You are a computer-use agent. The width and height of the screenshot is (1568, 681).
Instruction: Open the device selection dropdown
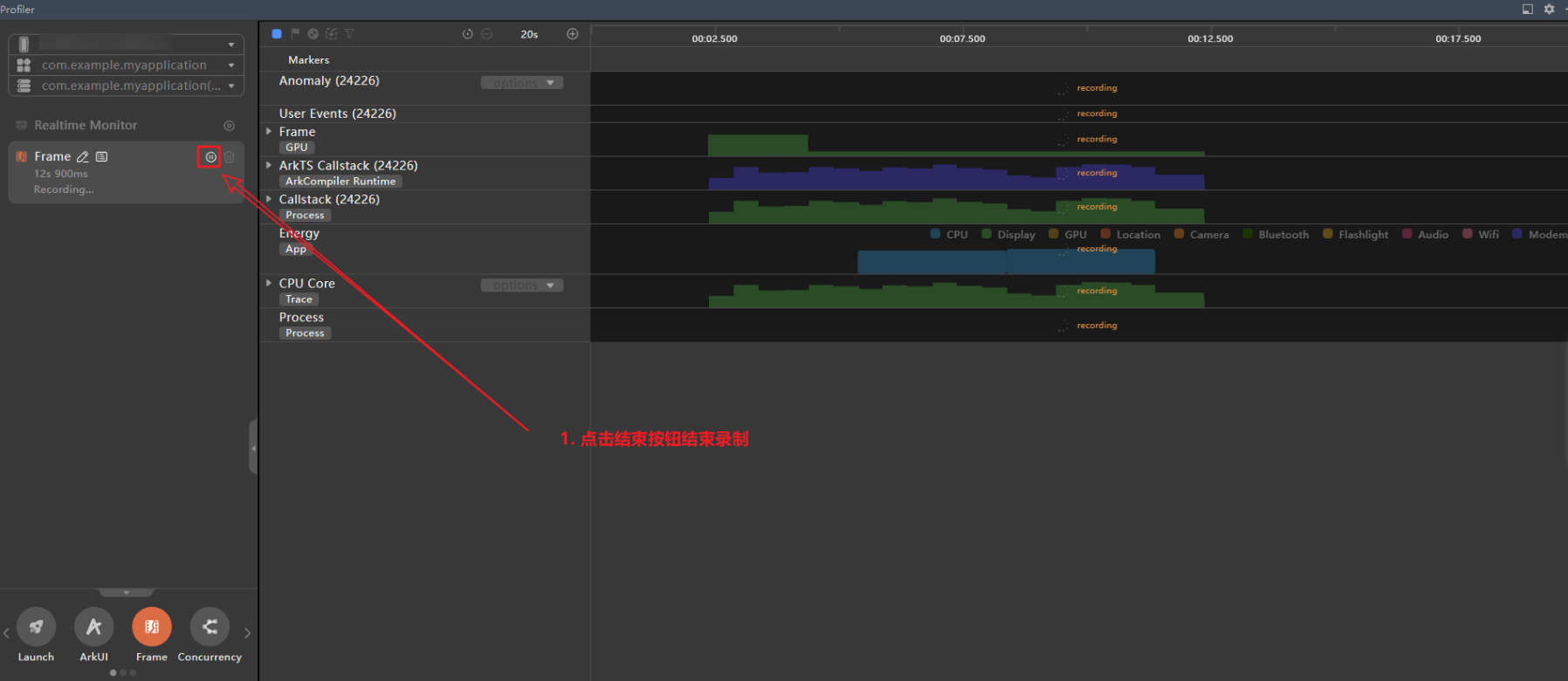coord(126,44)
